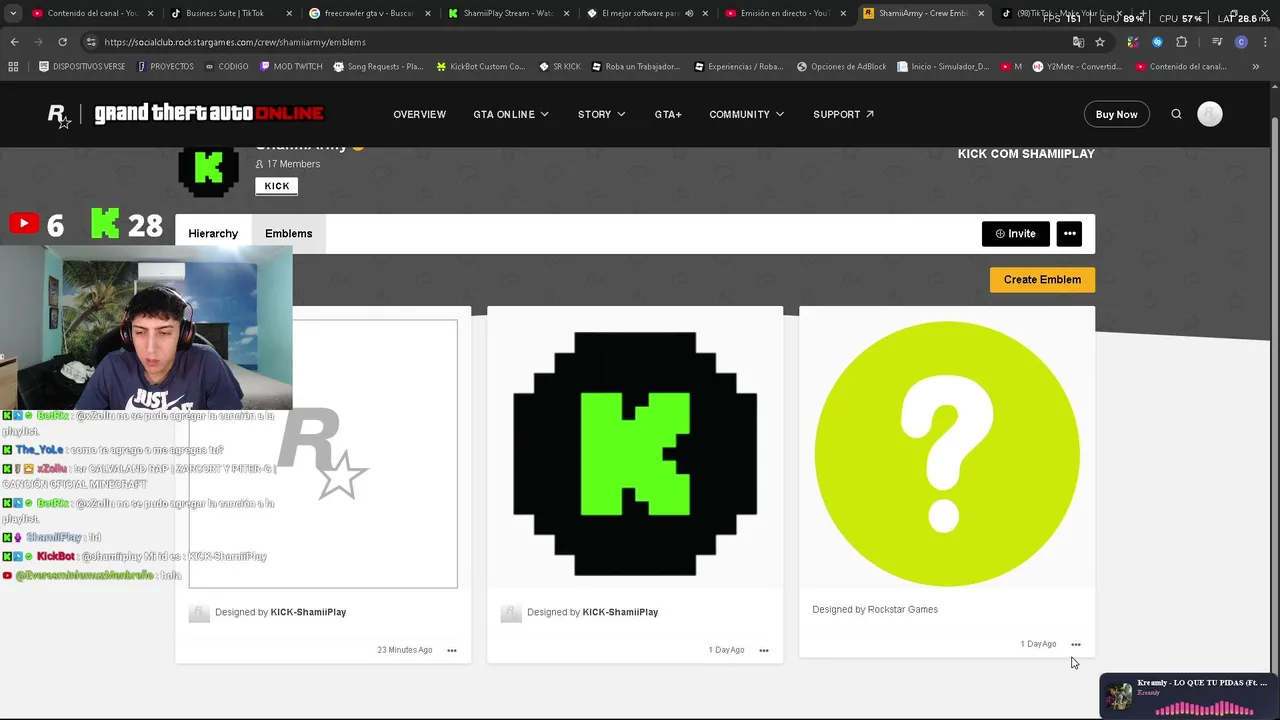Switch to the Hierarchy tab
1280x720 pixels.
[213, 233]
